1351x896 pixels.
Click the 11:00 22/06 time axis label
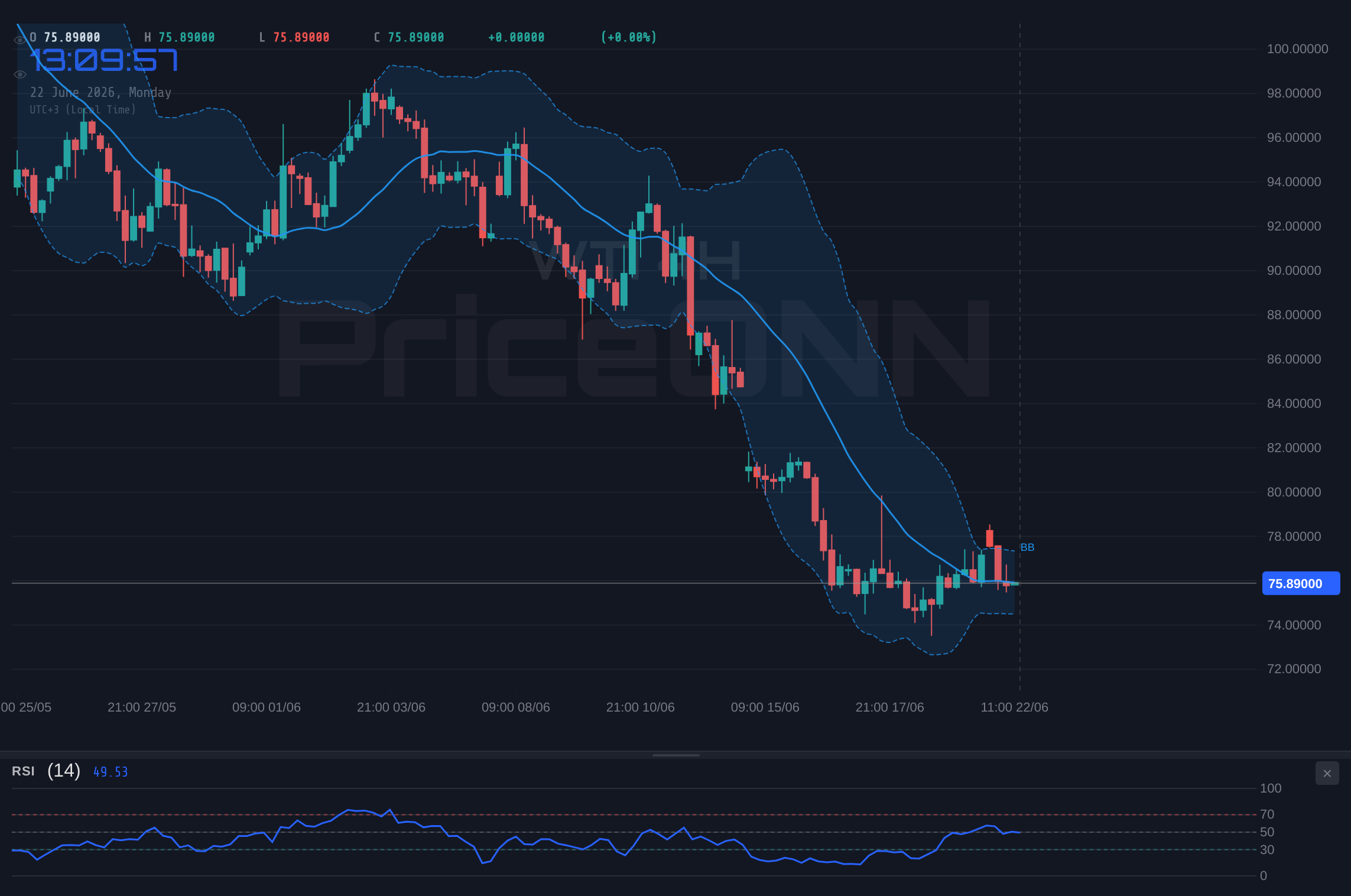click(1015, 707)
